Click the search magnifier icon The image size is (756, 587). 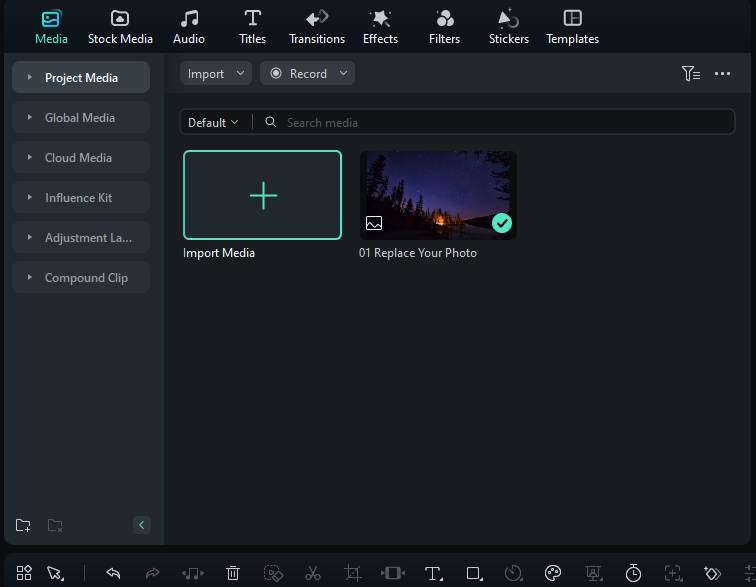[271, 122]
